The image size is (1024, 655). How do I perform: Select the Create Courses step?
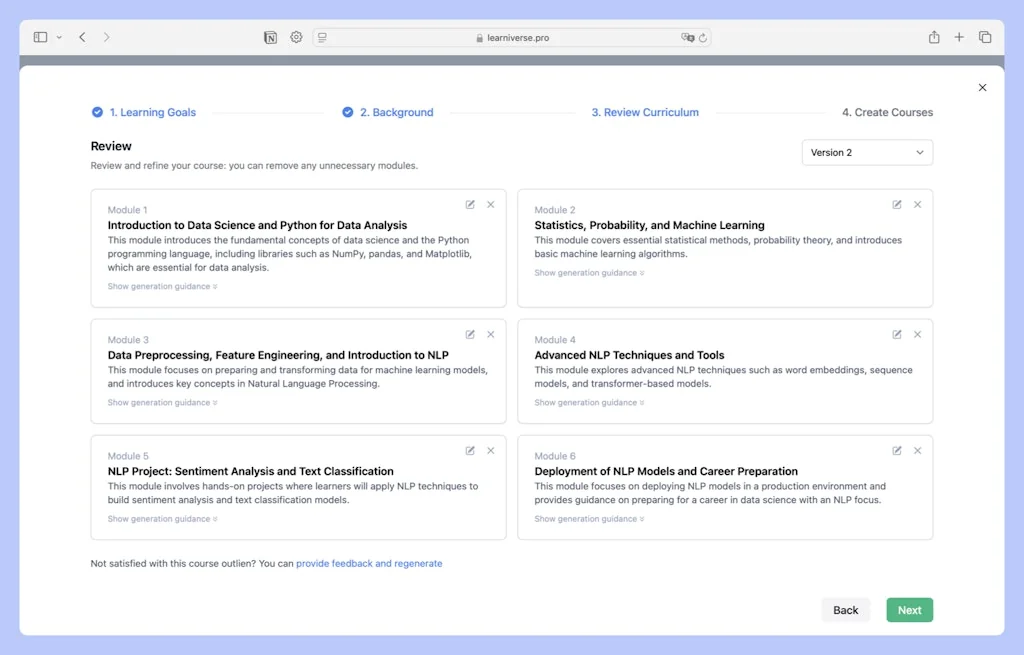coord(887,113)
